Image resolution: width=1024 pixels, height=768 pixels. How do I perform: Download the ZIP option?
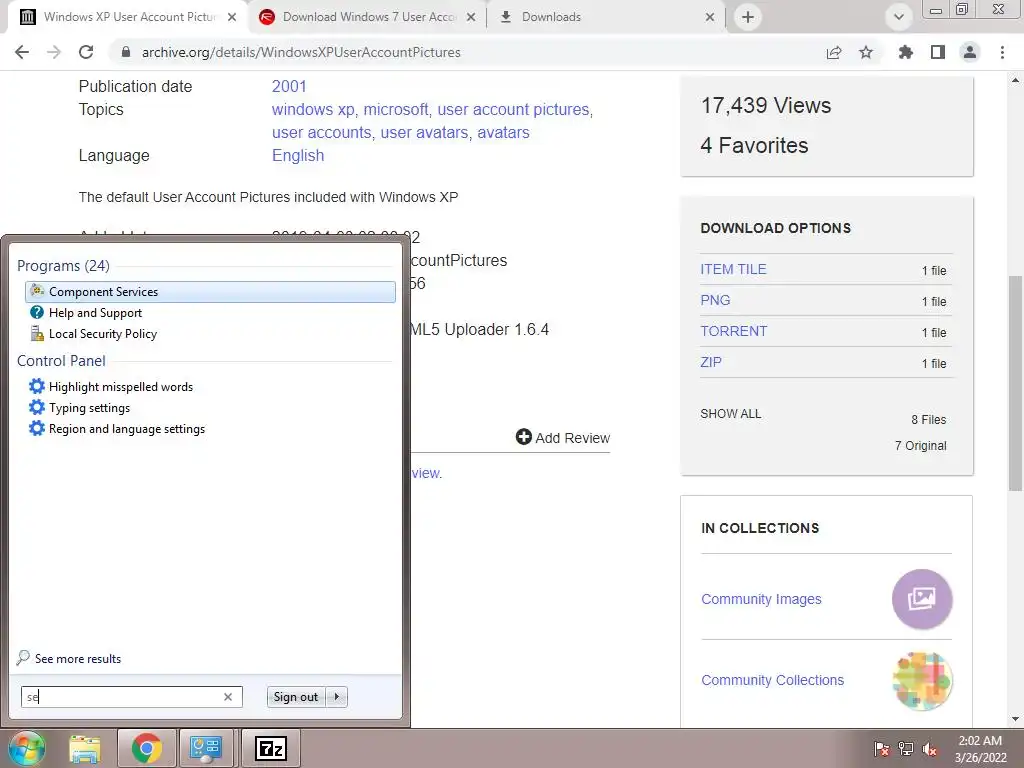(711, 362)
